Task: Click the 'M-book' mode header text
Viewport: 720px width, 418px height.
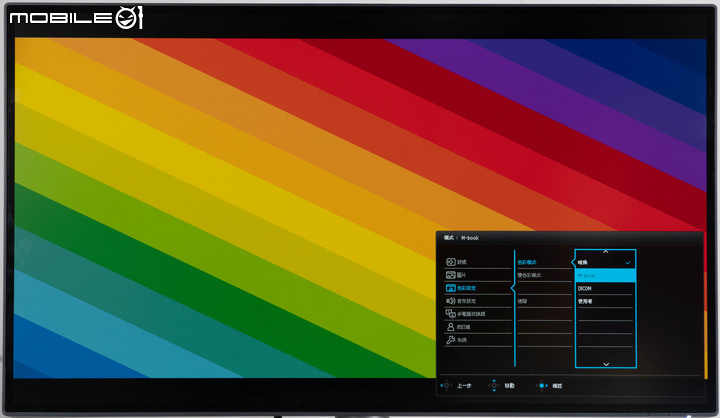Action: coord(470,238)
